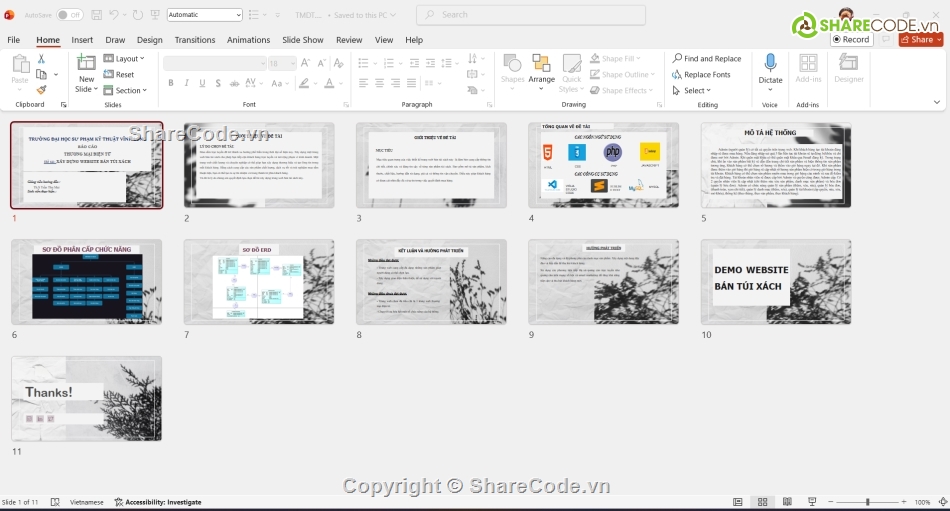Open the Section dropdown menu
950x511 pixels.
pyautogui.click(x=126, y=90)
